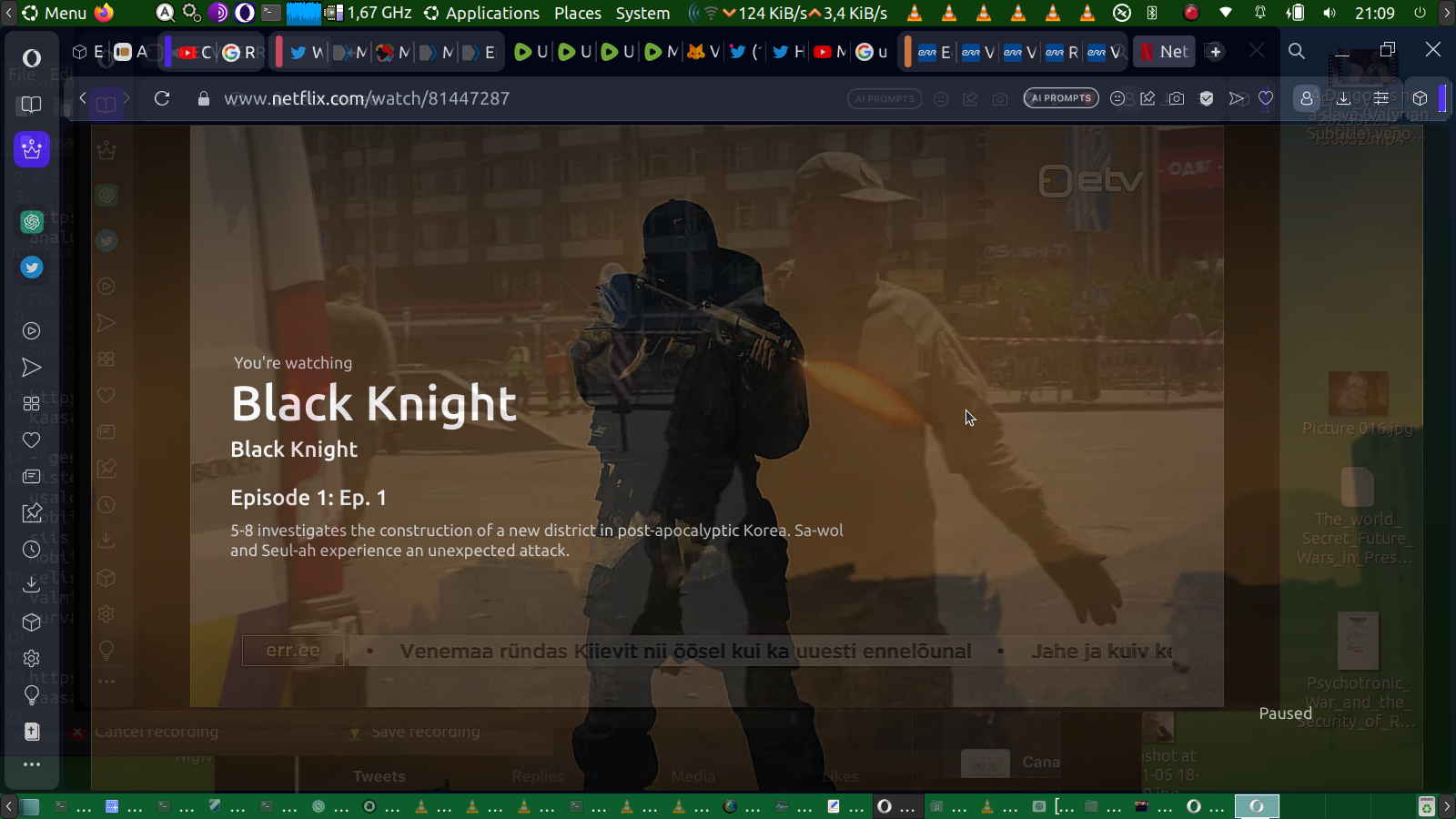Open toolbar extensions cube icon
The height and width of the screenshot is (819, 1456).
click(x=1421, y=98)
